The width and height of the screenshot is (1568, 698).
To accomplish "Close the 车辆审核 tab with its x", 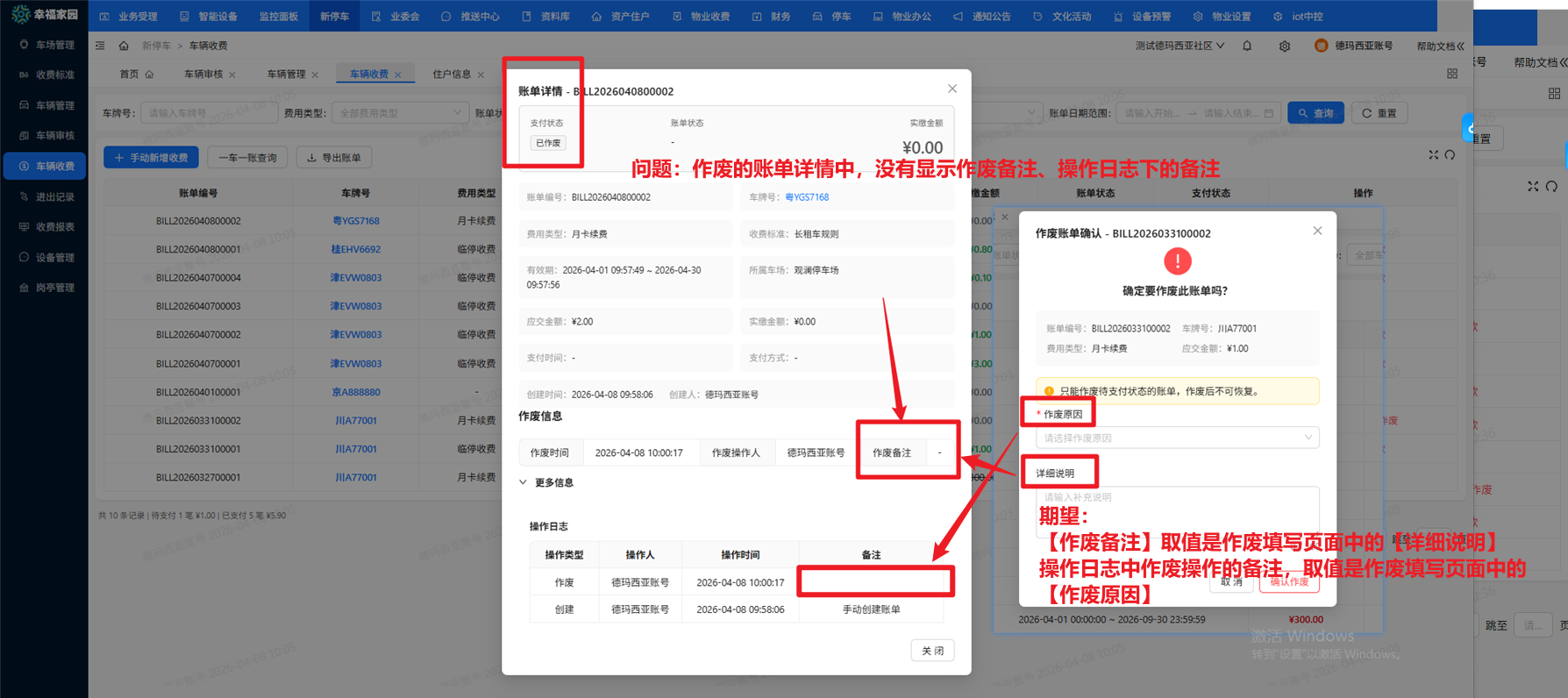I will pos(232,75).
